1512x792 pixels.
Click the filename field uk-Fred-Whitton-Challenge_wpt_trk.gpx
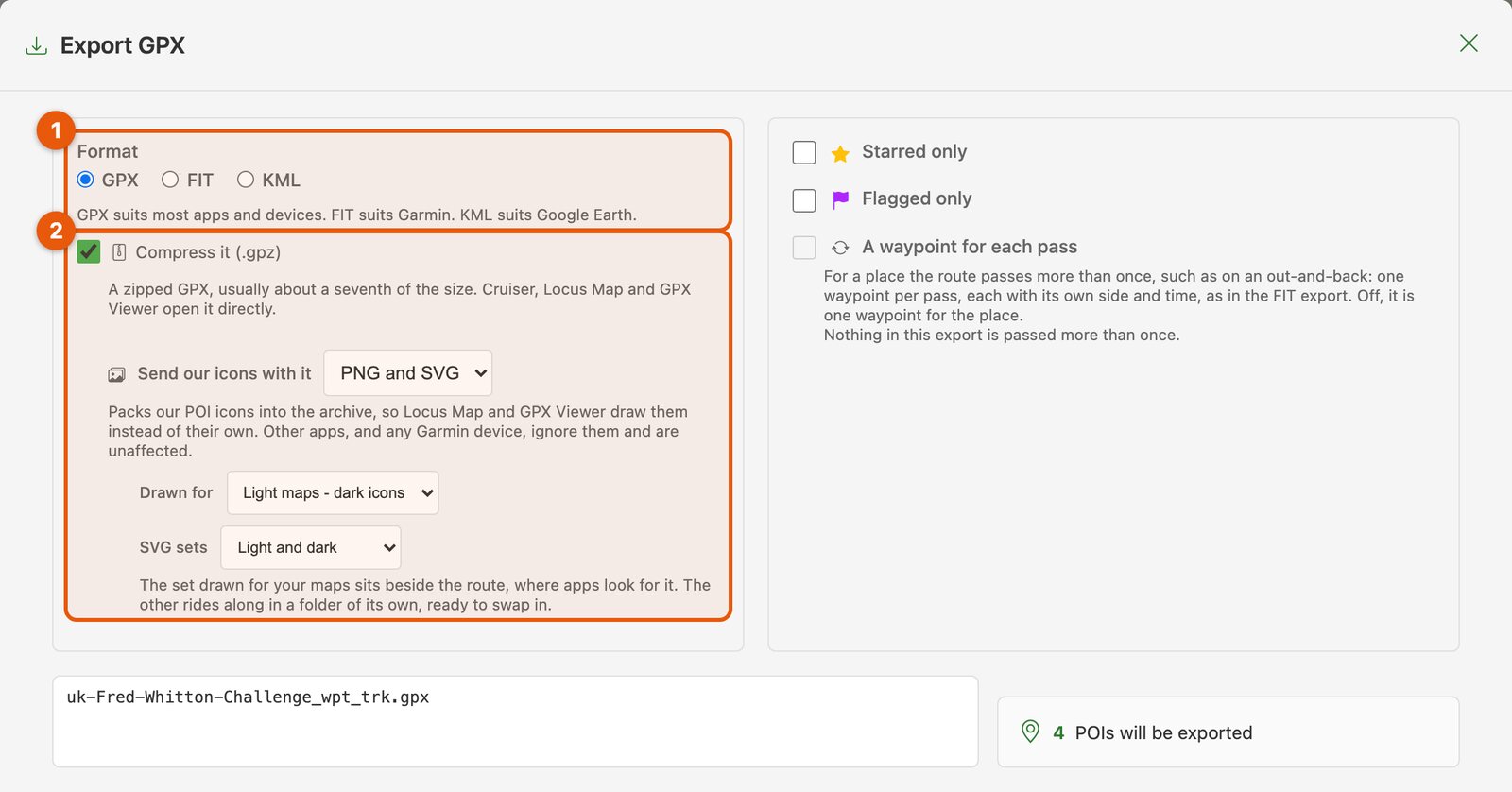[515, 721]
